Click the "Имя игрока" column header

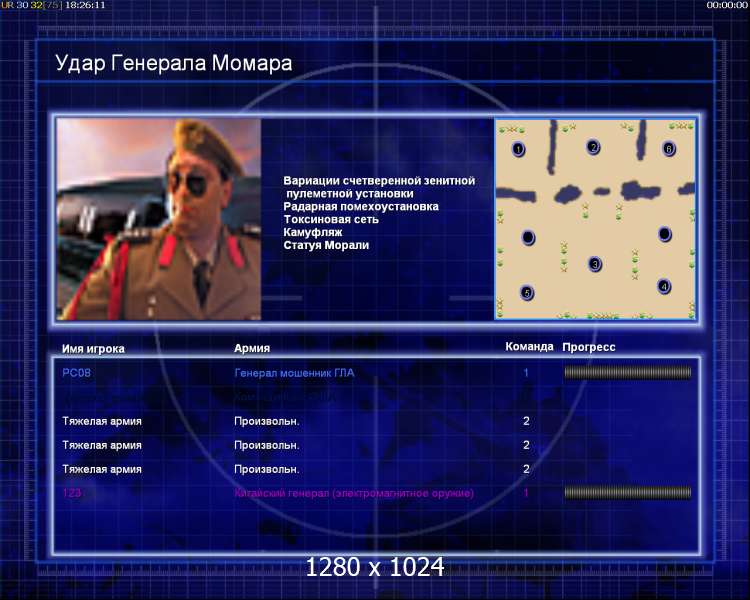[x=93, y=349]
